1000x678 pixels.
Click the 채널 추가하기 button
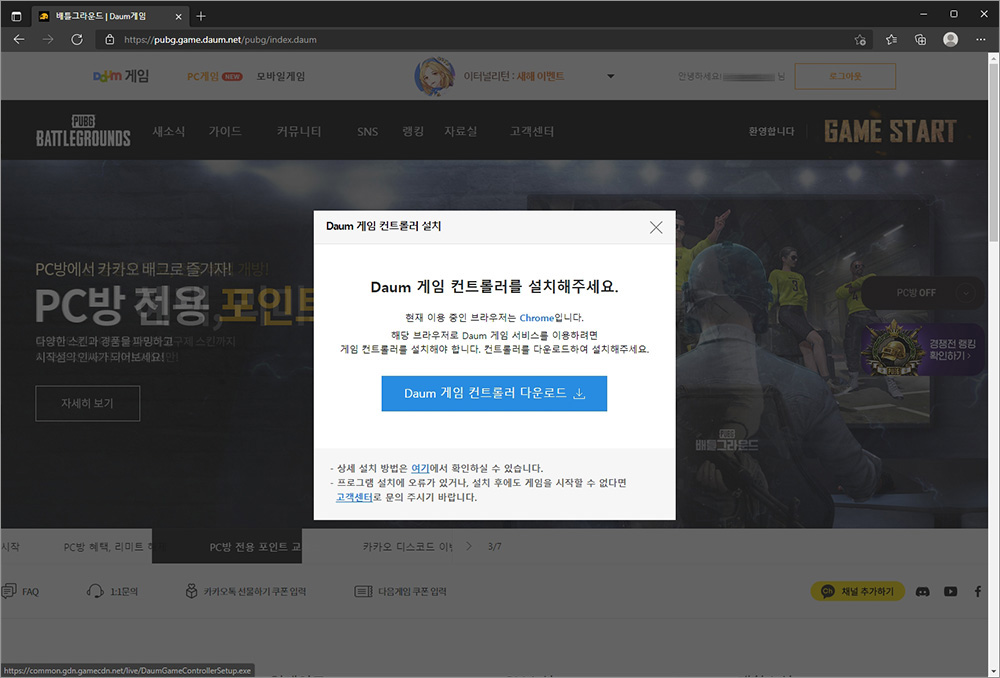pos(858,591)
